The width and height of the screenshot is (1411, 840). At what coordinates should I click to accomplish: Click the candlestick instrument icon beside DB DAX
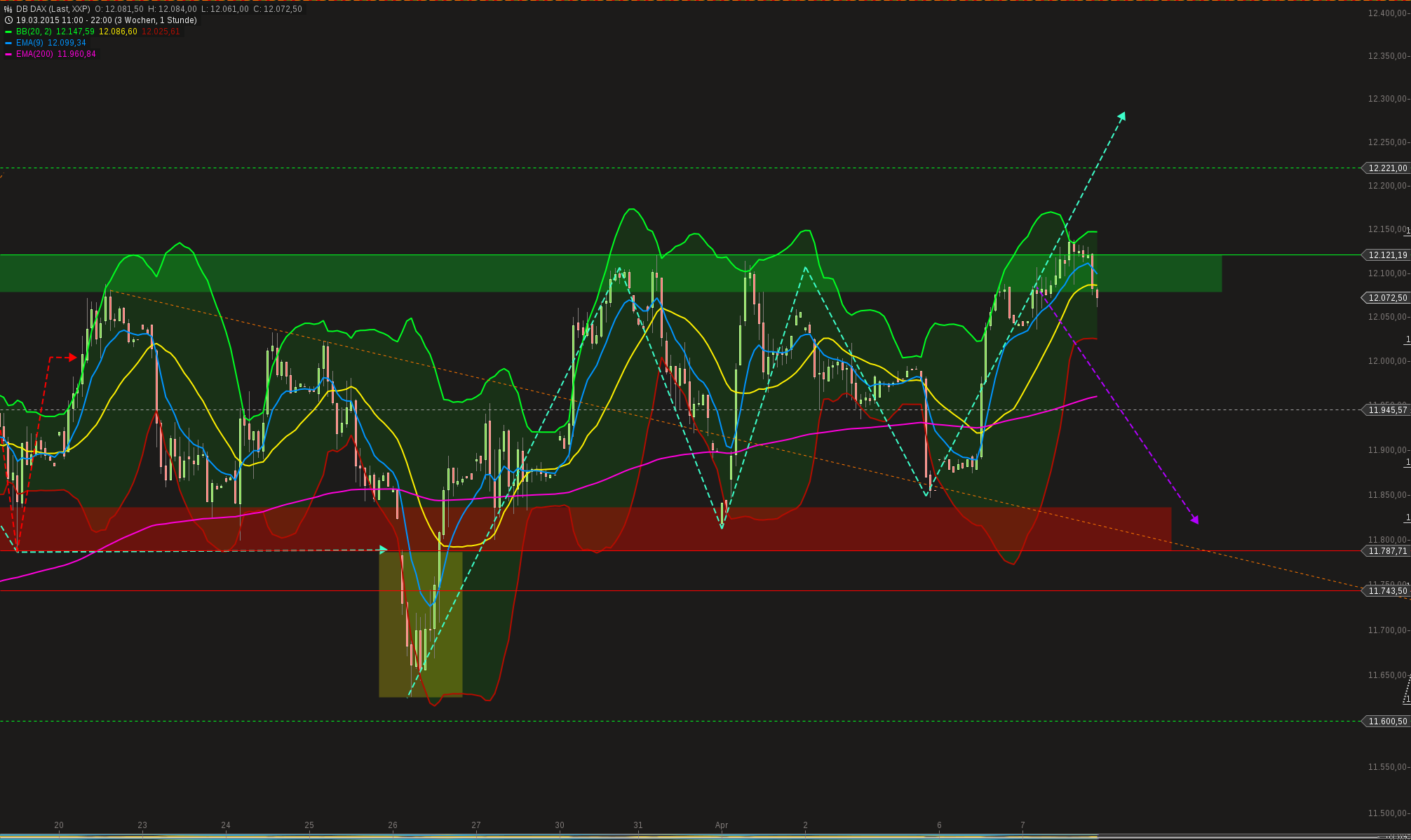point(8,10)
